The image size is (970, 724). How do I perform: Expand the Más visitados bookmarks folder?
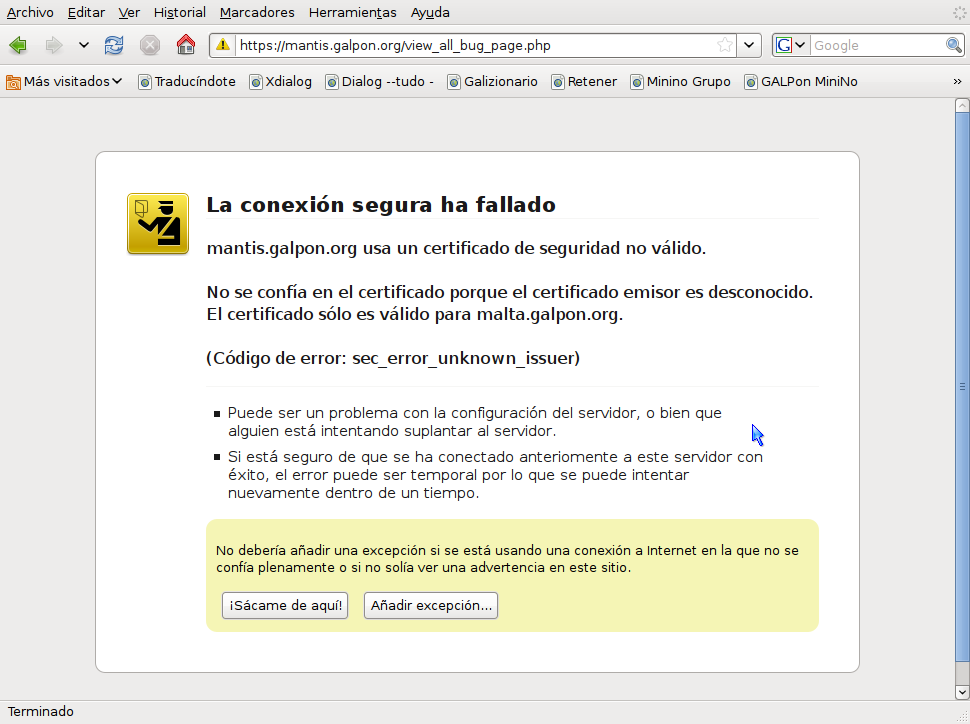coord(64,82)
